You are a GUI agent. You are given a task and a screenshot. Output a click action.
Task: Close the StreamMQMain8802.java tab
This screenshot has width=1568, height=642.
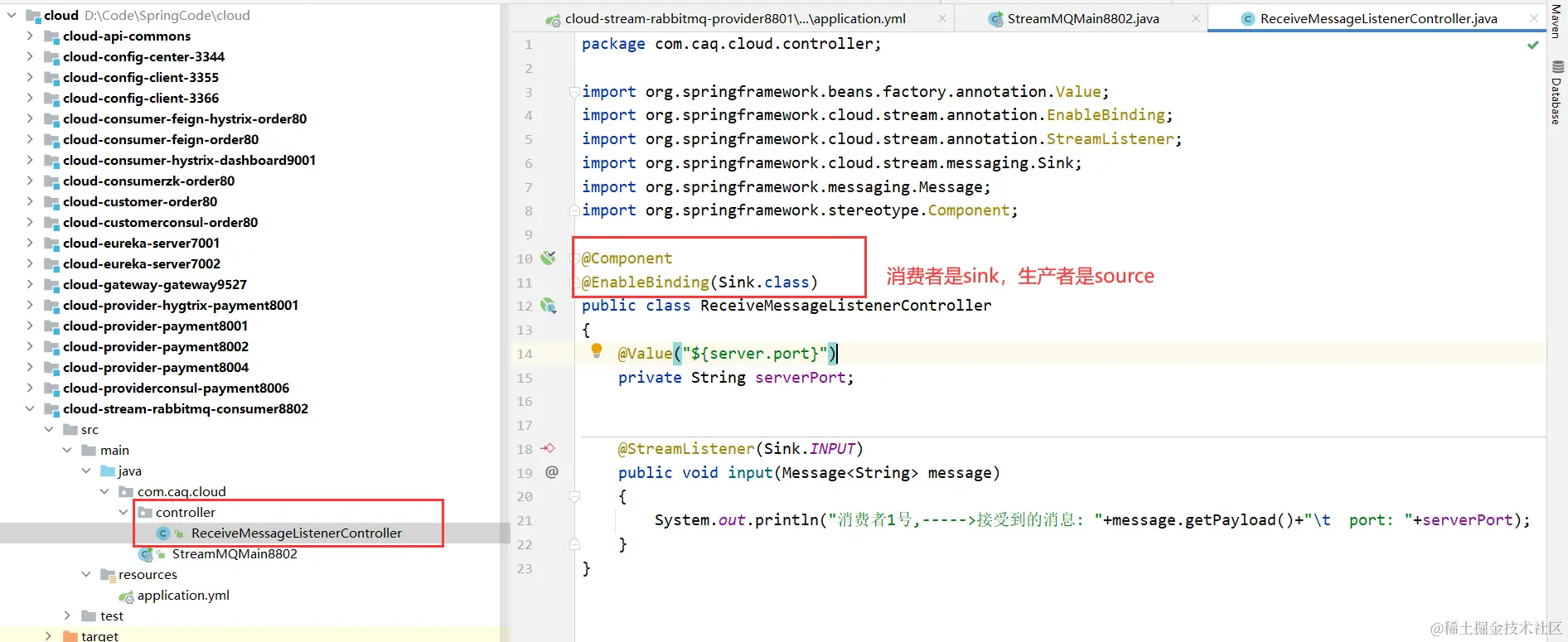1195,18
